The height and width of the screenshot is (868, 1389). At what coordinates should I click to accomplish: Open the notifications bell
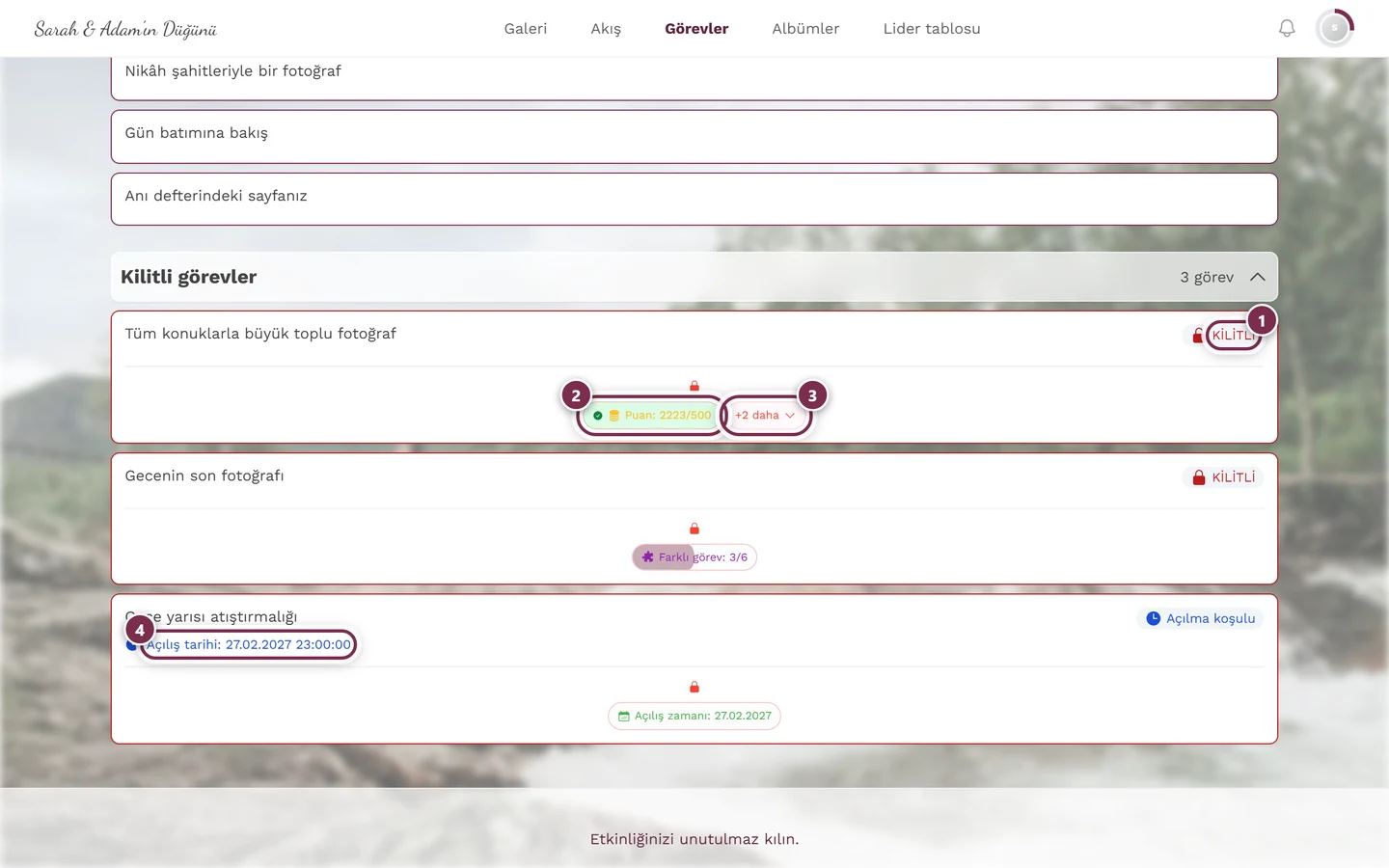pos(1287,29)
